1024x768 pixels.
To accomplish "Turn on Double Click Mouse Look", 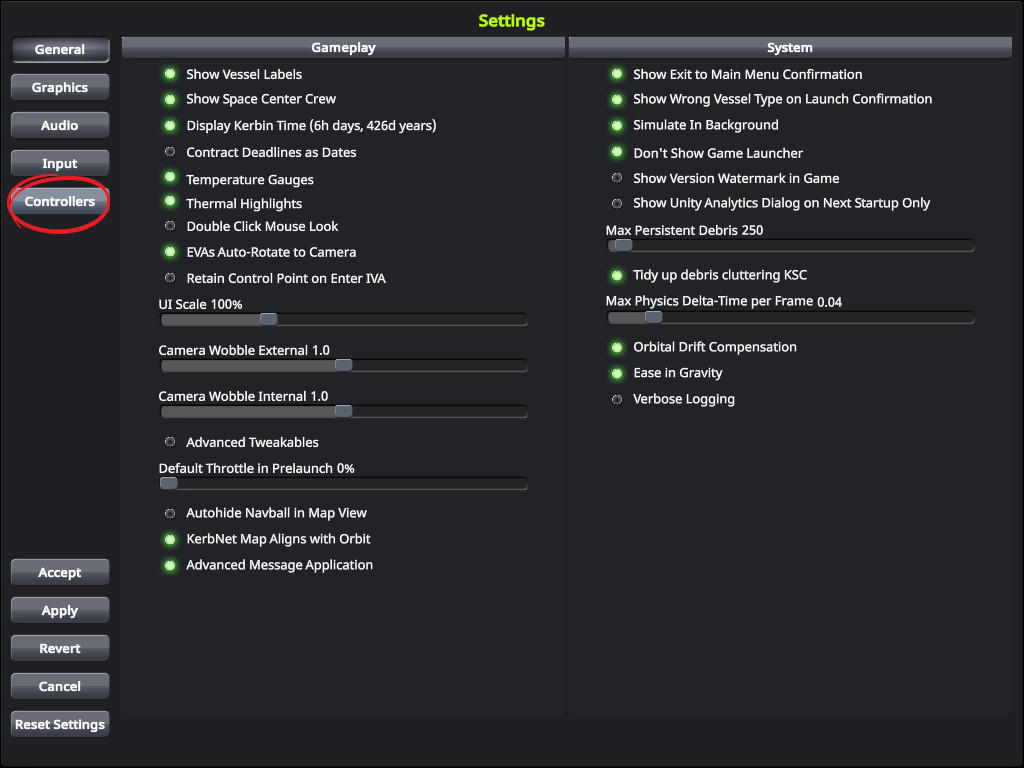I will (170, 226).
